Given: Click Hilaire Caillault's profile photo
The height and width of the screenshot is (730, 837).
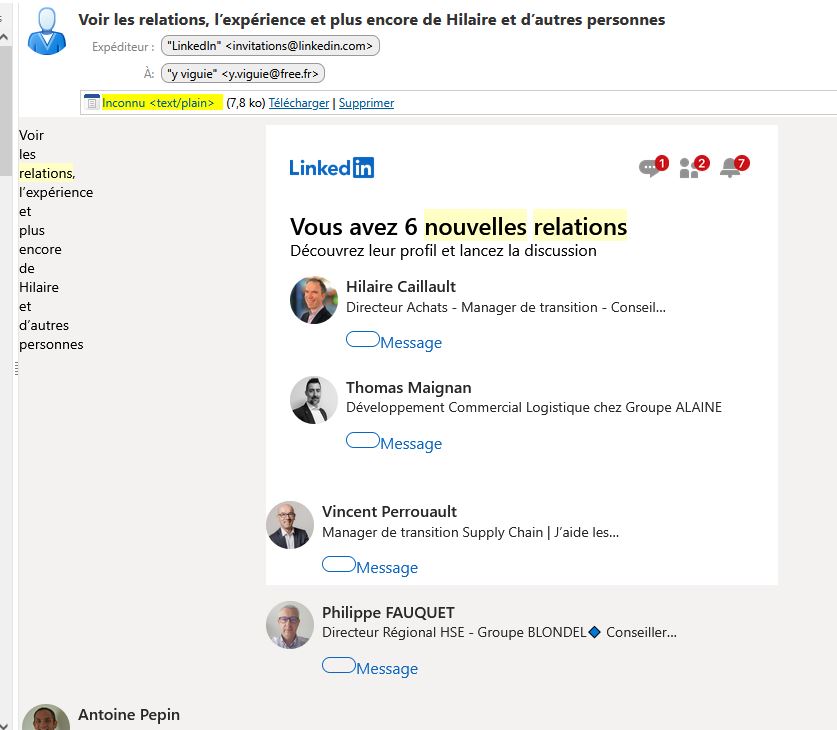Looking at the screenshot, I should click(x=314, y=300).
